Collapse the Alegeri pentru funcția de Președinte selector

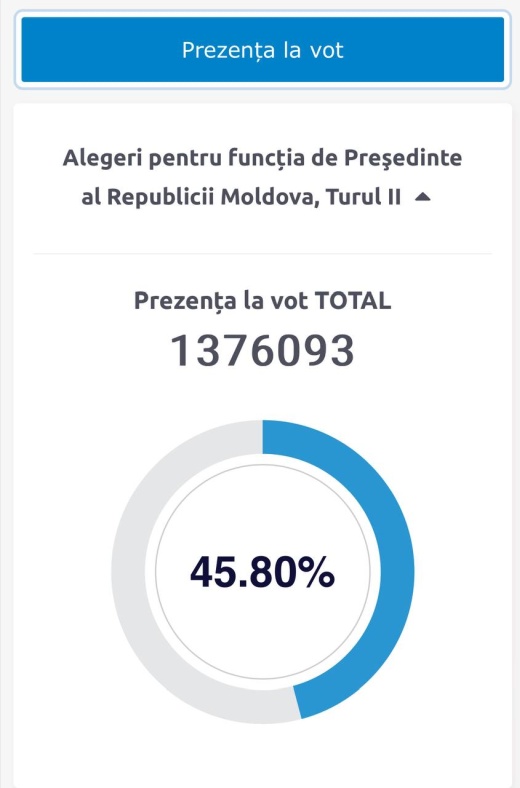point(262,177)
